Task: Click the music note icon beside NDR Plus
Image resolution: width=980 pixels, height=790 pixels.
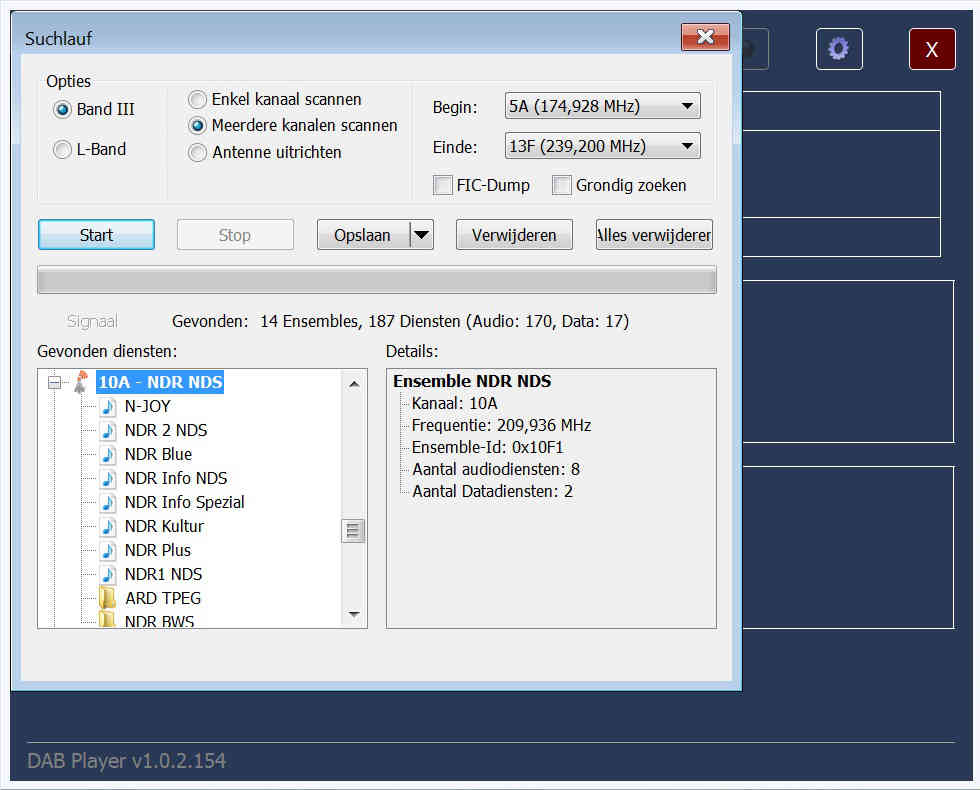Action: 108,550
